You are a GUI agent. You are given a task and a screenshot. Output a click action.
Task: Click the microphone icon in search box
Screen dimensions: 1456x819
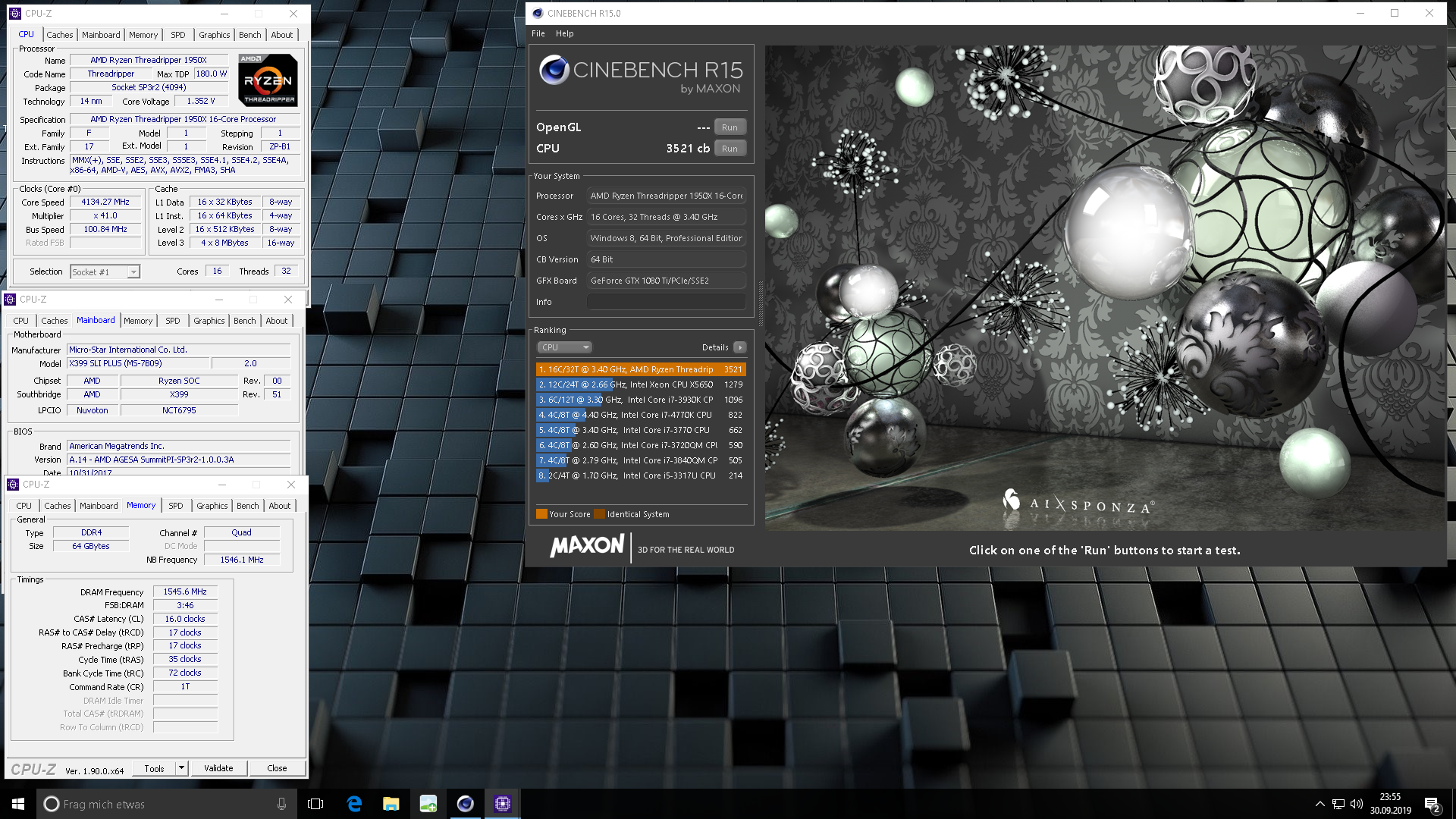pyautogui.click(x=281, y=804)
